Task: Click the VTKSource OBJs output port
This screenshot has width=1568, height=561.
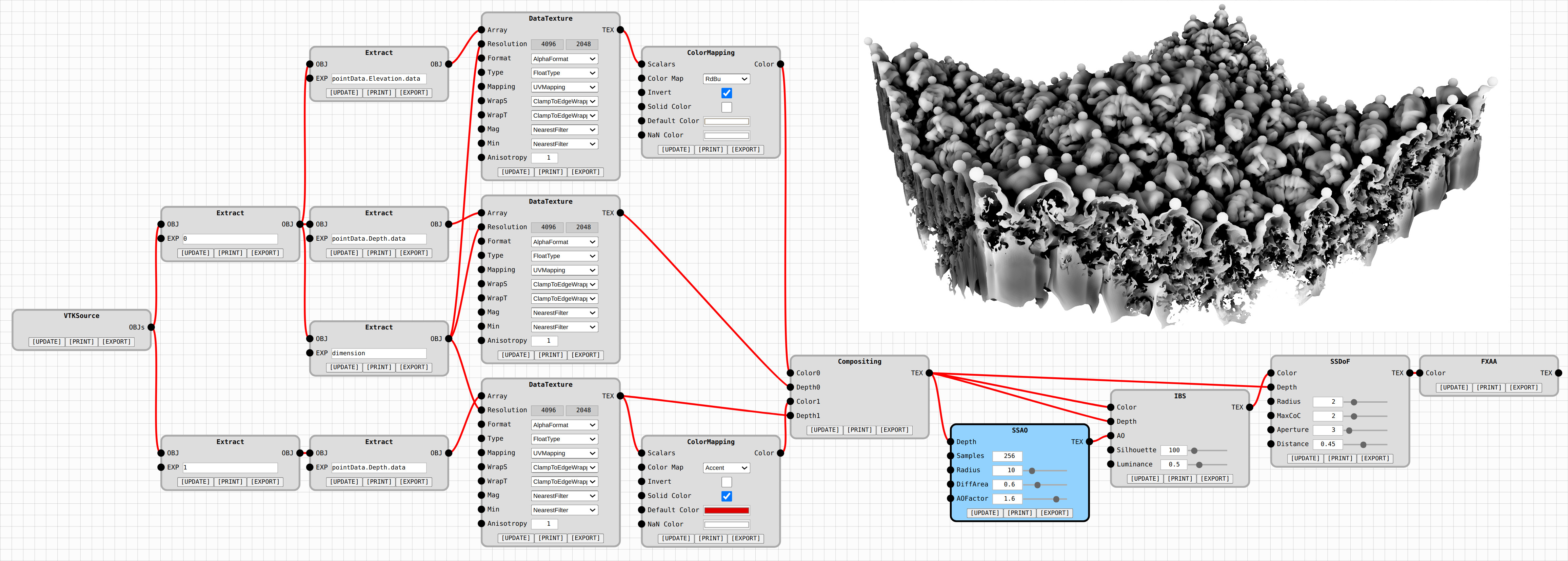Action: pos(151,327)
